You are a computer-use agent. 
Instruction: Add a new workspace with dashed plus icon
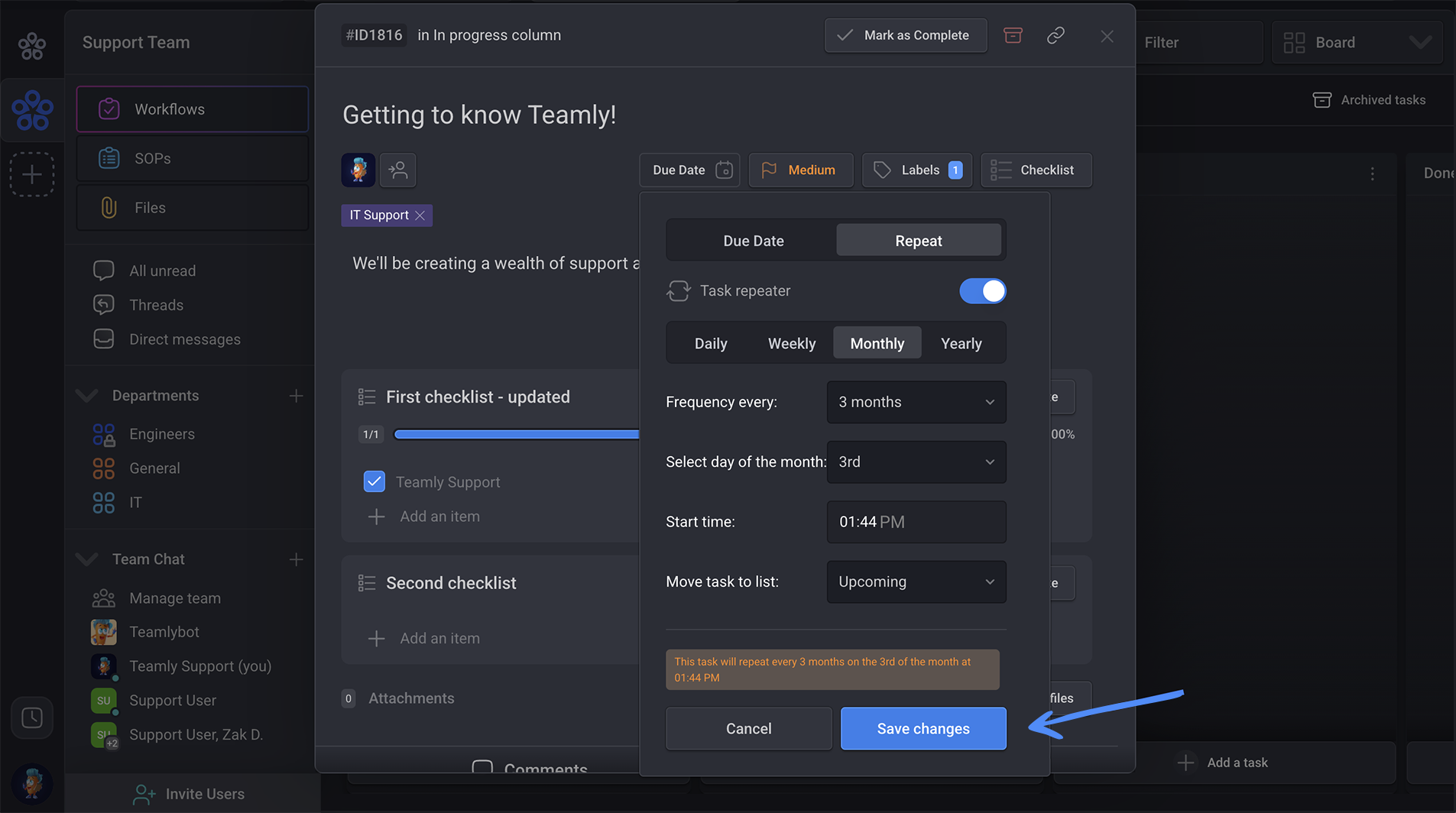coord(32,175)
